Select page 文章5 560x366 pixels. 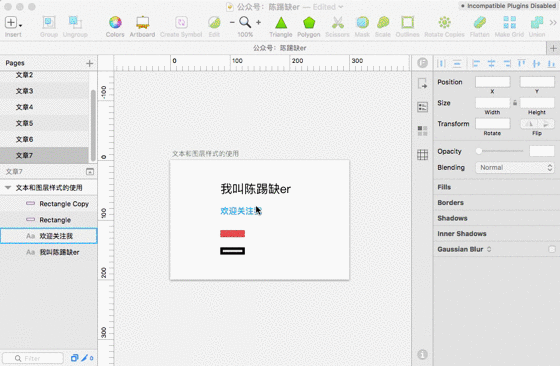click(44, 123)
